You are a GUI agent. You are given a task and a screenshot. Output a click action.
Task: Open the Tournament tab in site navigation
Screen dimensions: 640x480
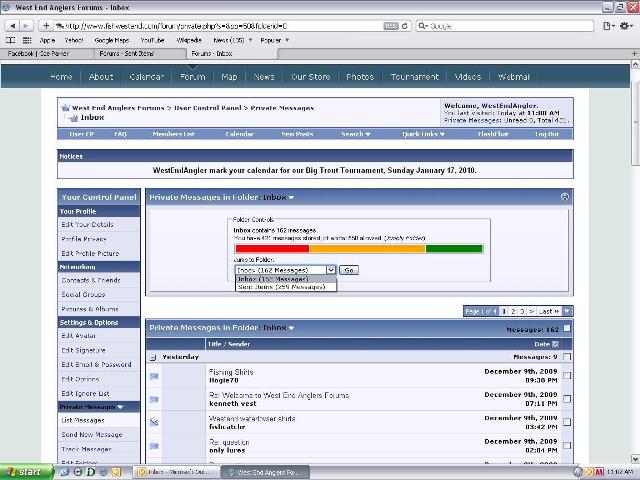pos(414,77)
